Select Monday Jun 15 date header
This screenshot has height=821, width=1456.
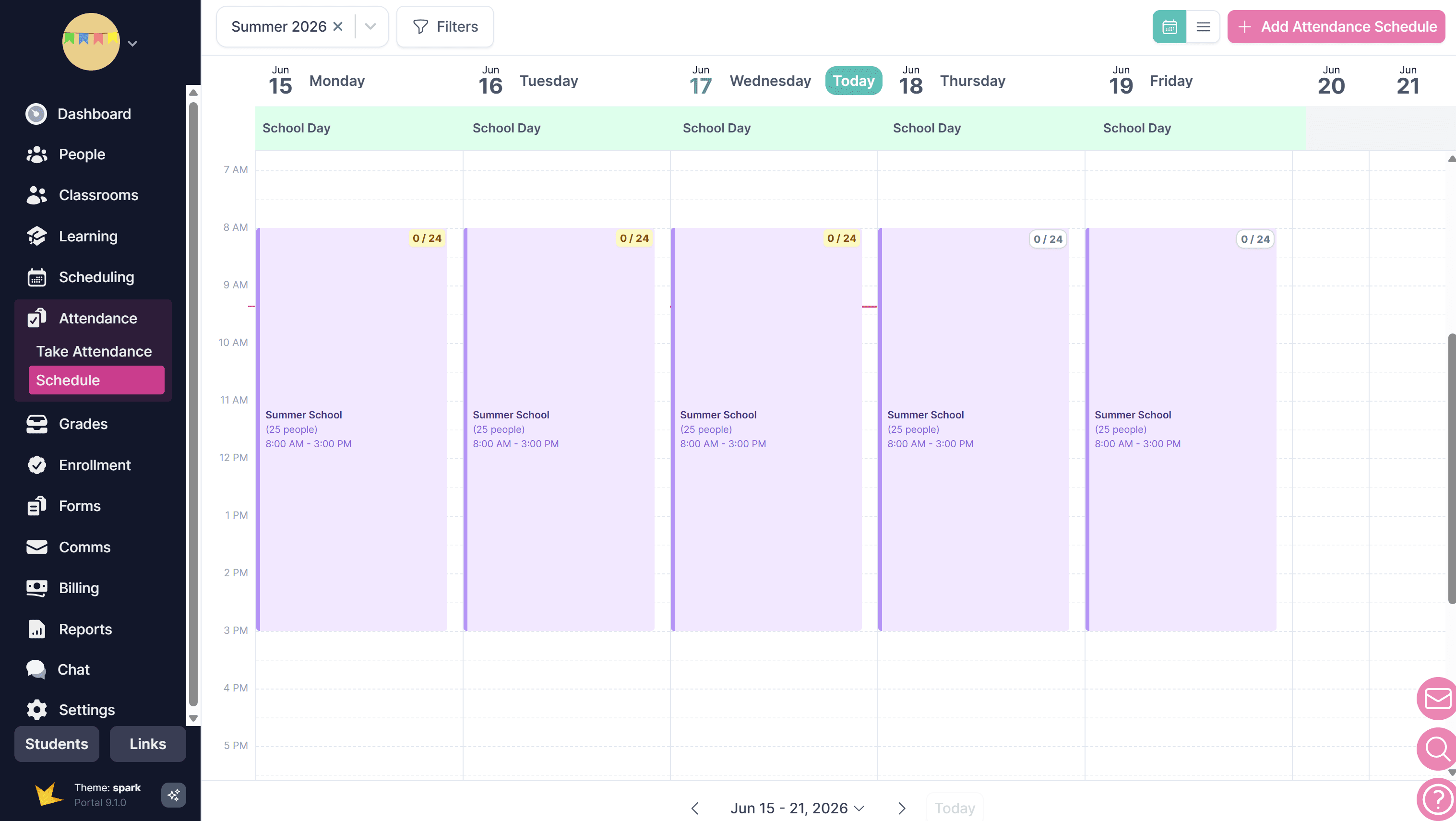coord(317,81)
